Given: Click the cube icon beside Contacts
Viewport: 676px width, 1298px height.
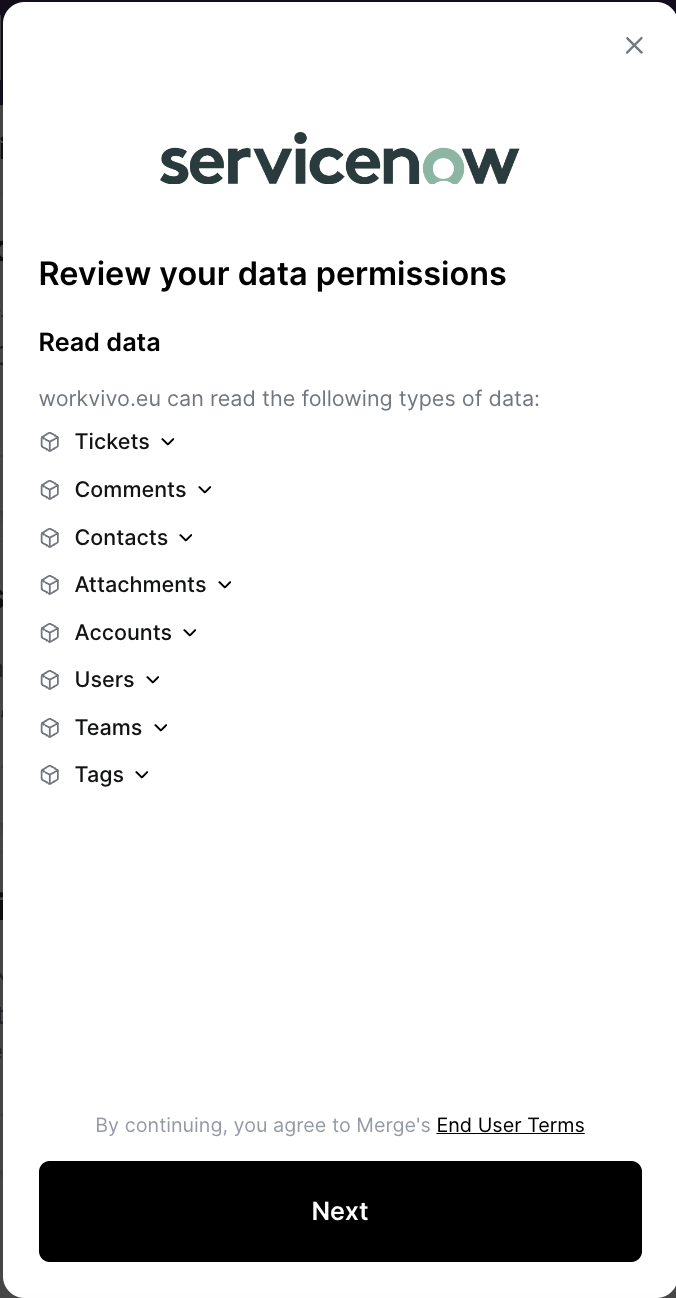Looking at the screenshot, I should 50,537.
